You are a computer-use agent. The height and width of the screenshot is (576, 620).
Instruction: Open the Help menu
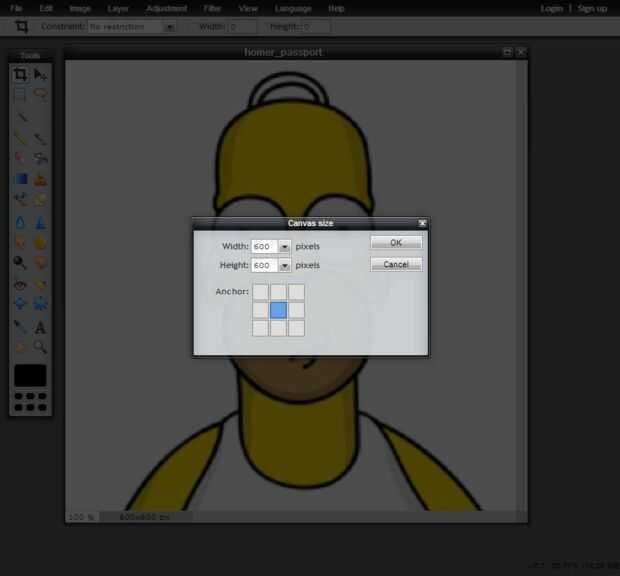point(336,8)
